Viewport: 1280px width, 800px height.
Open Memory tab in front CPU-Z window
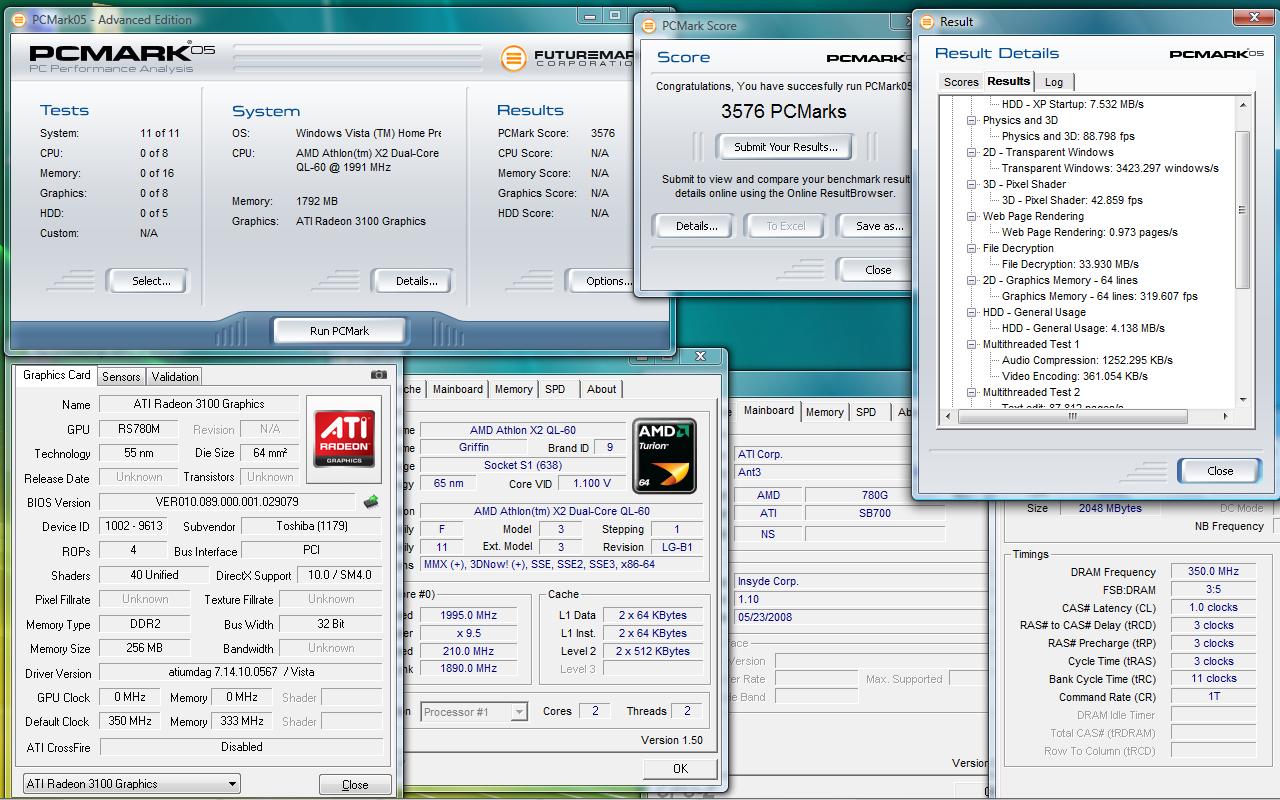513,389
